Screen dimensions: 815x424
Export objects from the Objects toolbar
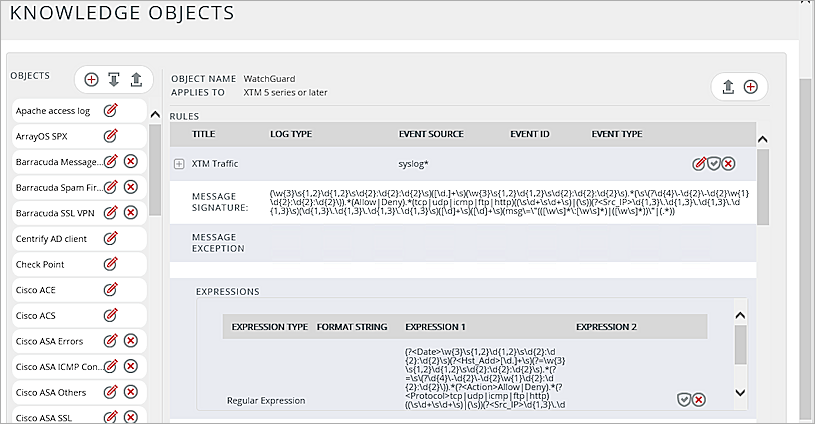coord(136,80)
